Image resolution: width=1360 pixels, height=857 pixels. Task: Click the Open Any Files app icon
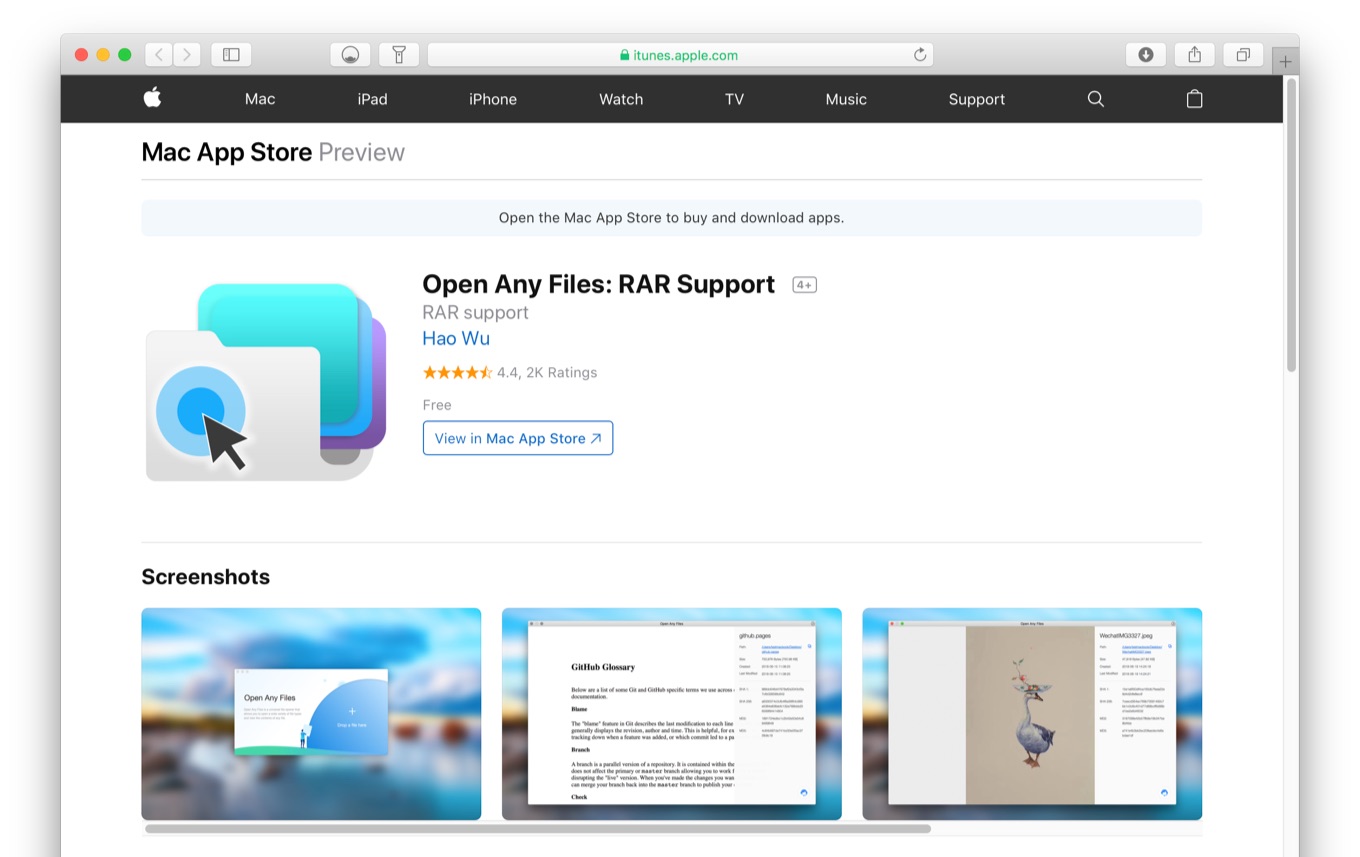(x=266, y=382)
